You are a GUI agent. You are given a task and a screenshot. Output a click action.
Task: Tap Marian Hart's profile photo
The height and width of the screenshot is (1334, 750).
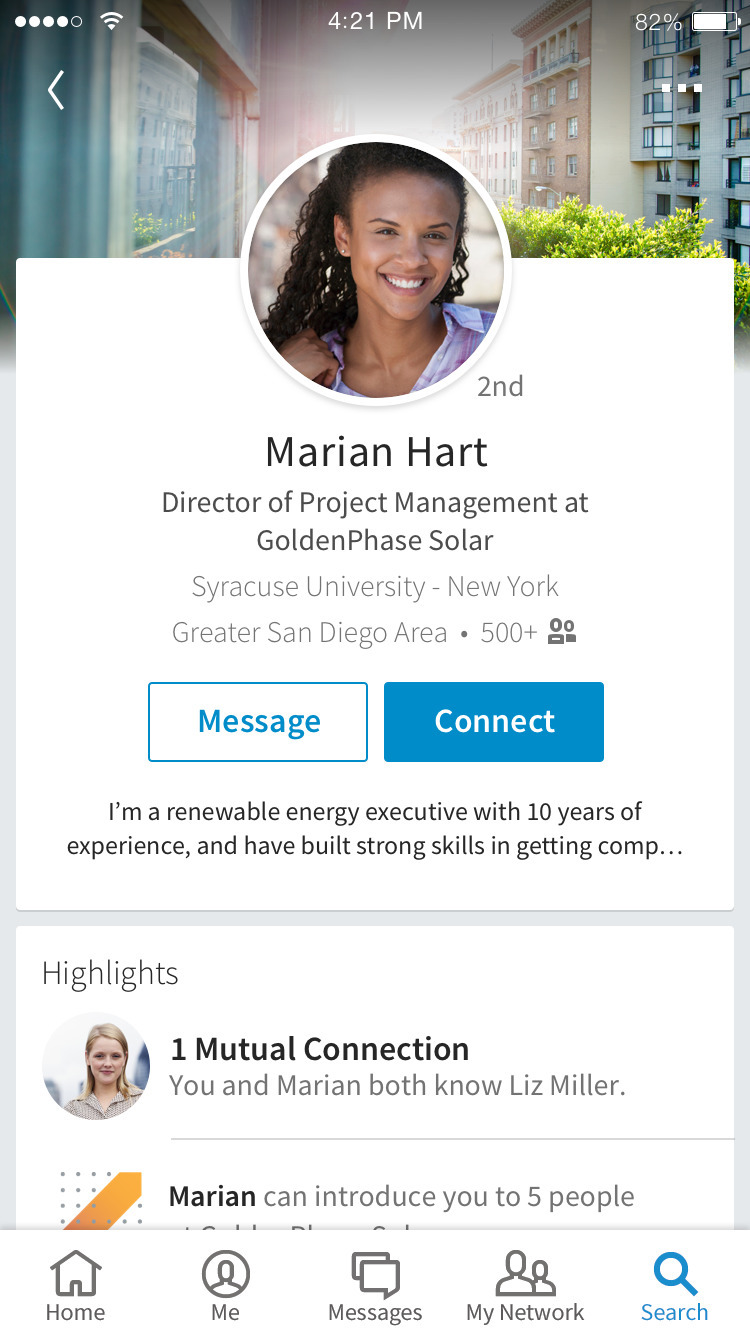[x=376, y=270]
